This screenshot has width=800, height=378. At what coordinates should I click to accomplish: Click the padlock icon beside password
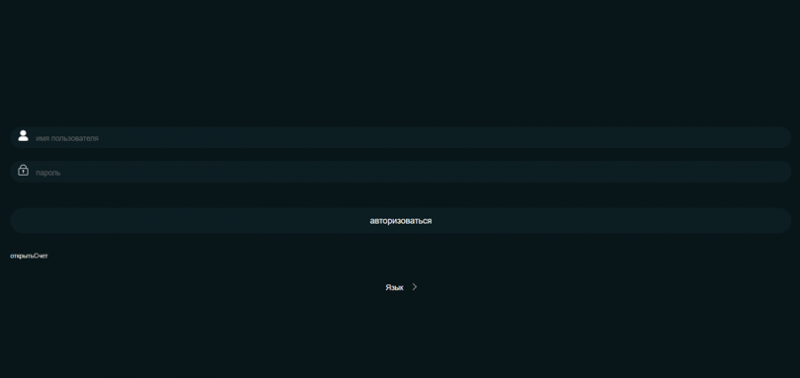(23, 170)
